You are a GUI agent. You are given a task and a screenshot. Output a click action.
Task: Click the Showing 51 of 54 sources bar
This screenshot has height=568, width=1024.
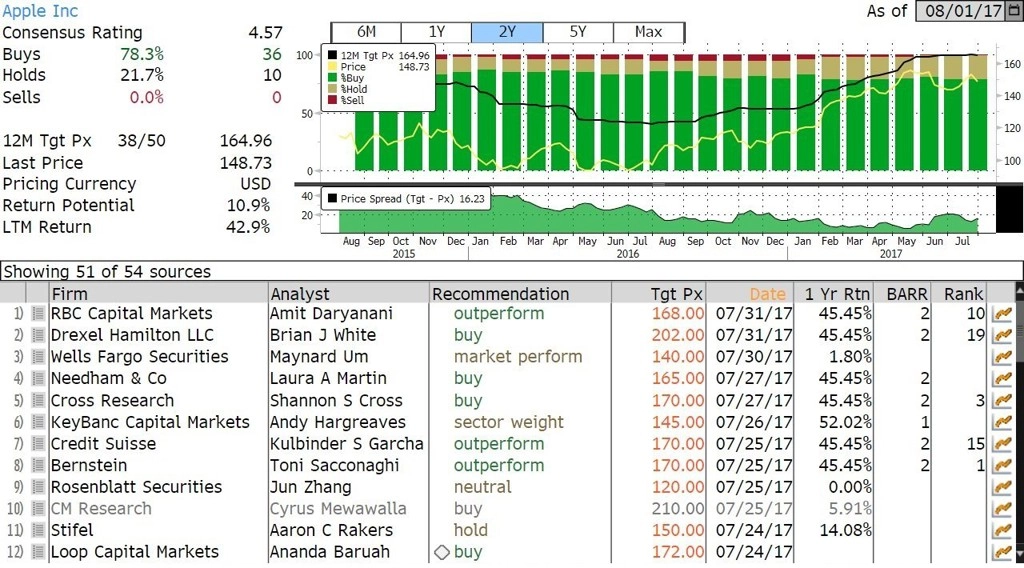pos(511,272)
